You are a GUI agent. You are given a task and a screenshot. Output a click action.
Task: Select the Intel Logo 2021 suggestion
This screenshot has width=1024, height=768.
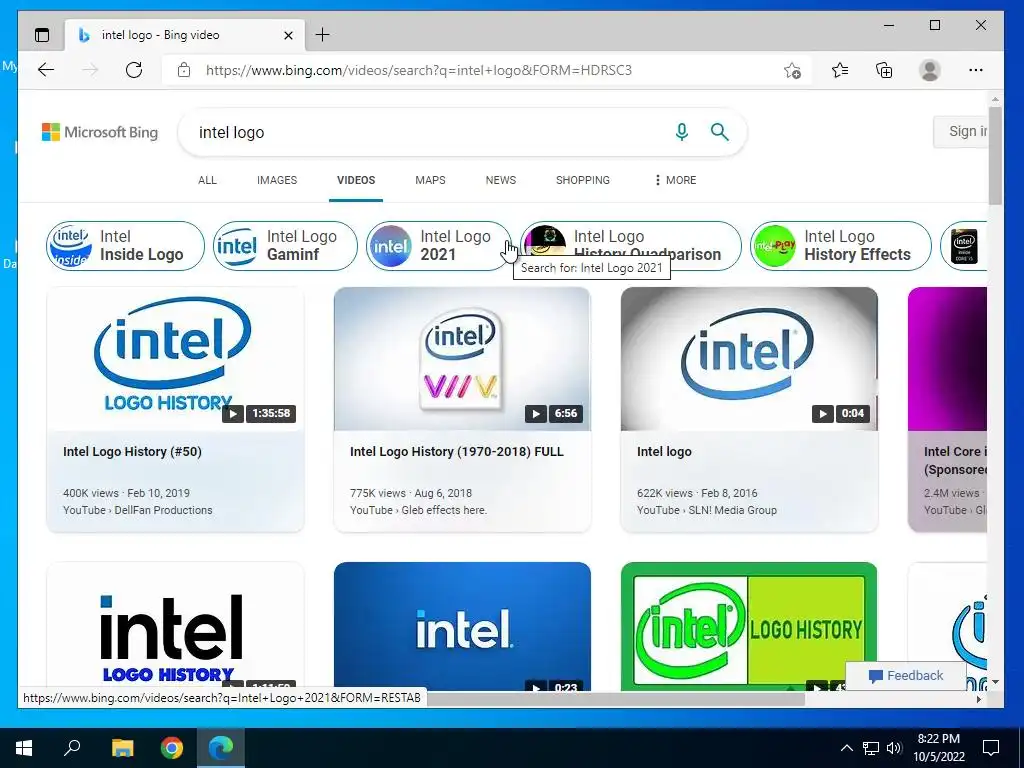point(438,246)
